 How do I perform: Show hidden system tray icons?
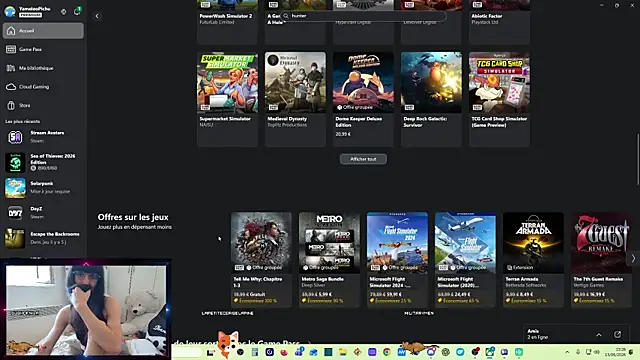pos(567,352)
